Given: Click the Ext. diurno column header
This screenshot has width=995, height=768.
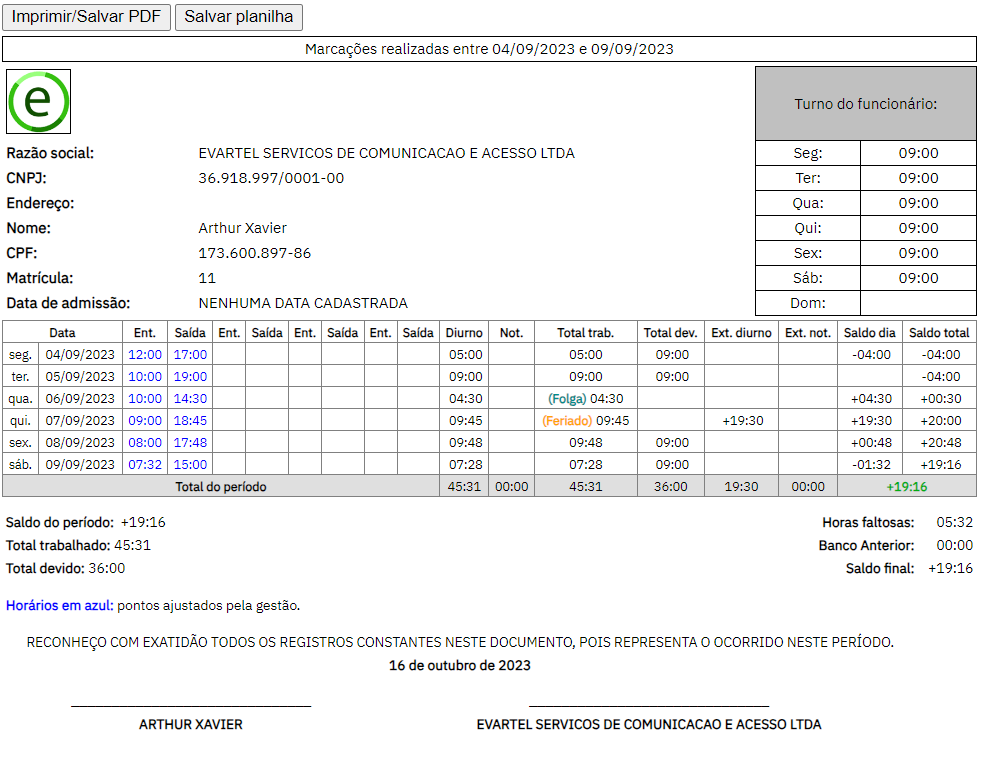Looking at the screenshot, I should coord(741,333).
